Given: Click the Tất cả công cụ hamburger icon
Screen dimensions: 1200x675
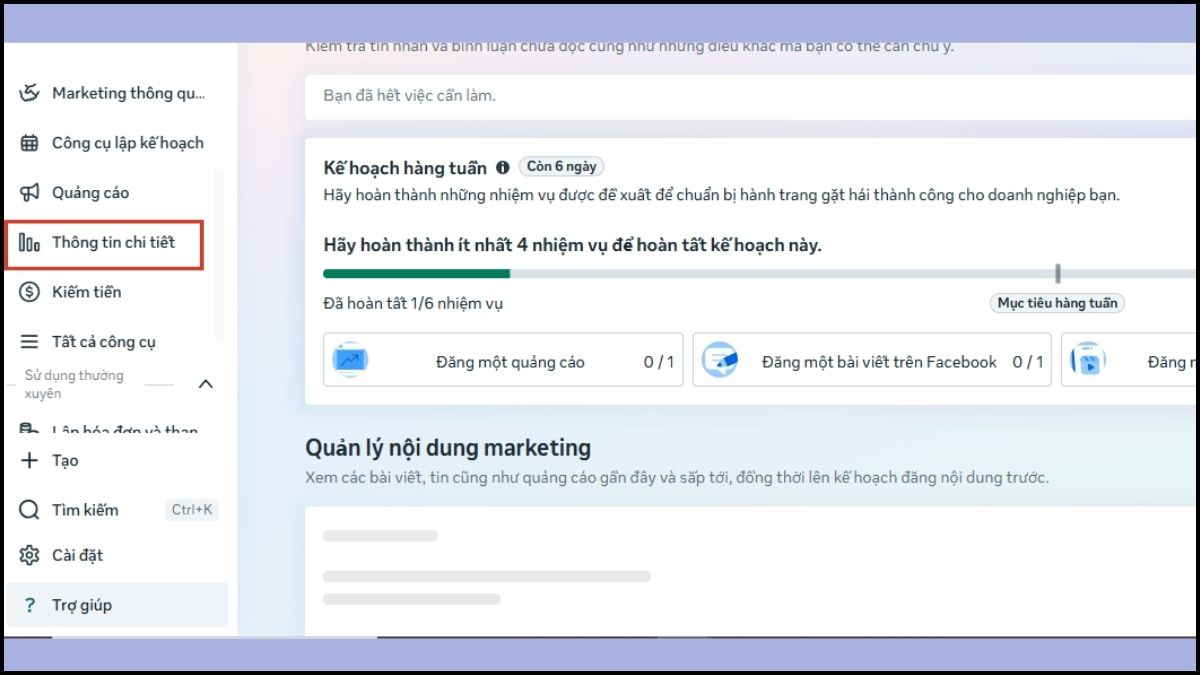Looking at the screenshot, I should (x=30, y=342).
